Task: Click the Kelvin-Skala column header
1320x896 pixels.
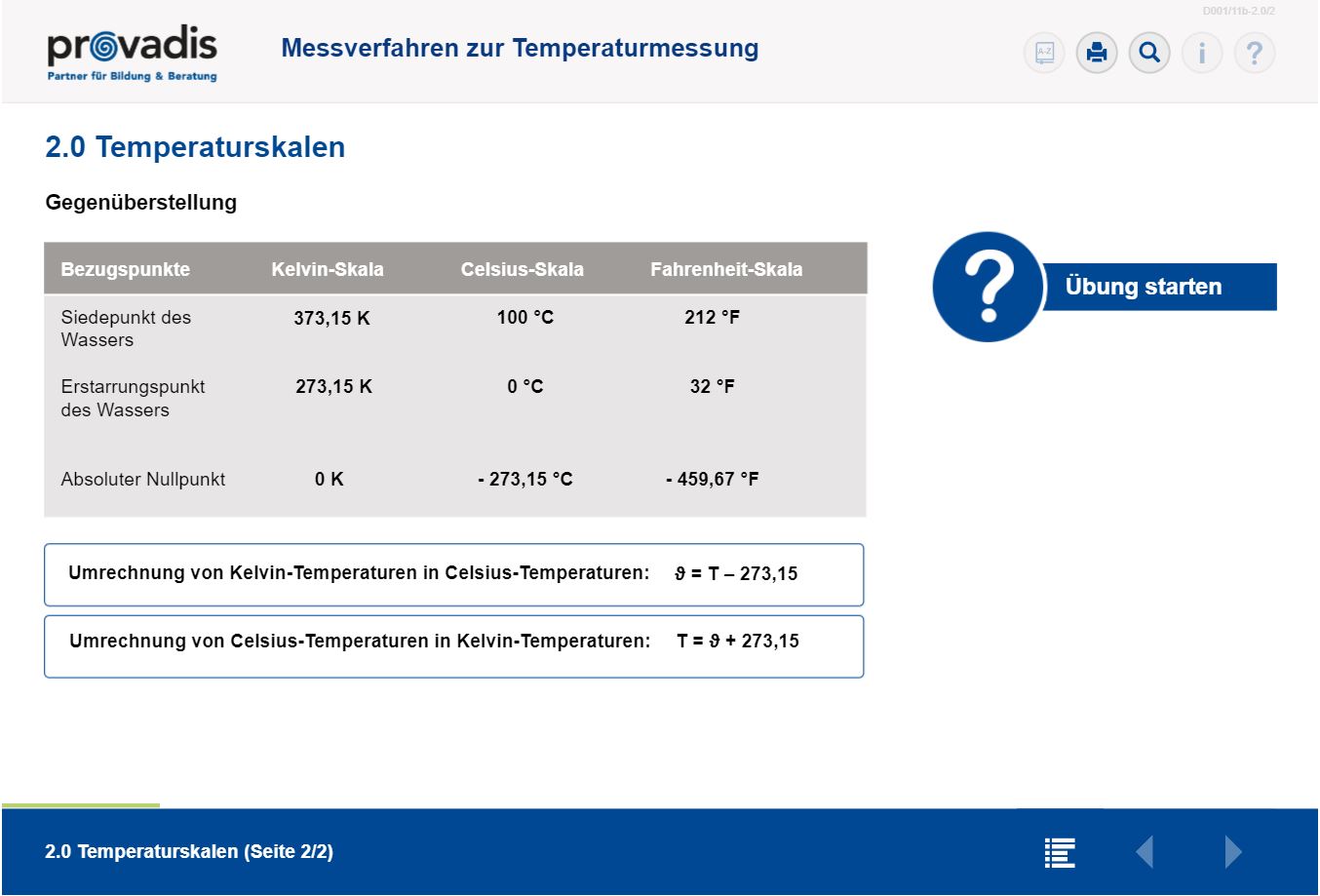Action: 328,269
